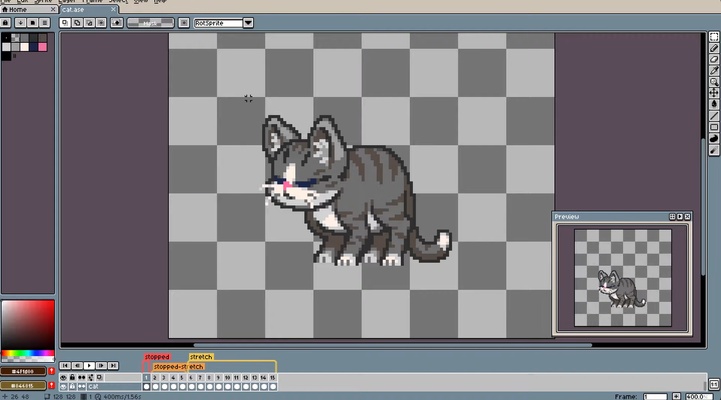Select the Rectangle shape tool
The height and width of the screenshot is (400, 721).
coord(714,127)
